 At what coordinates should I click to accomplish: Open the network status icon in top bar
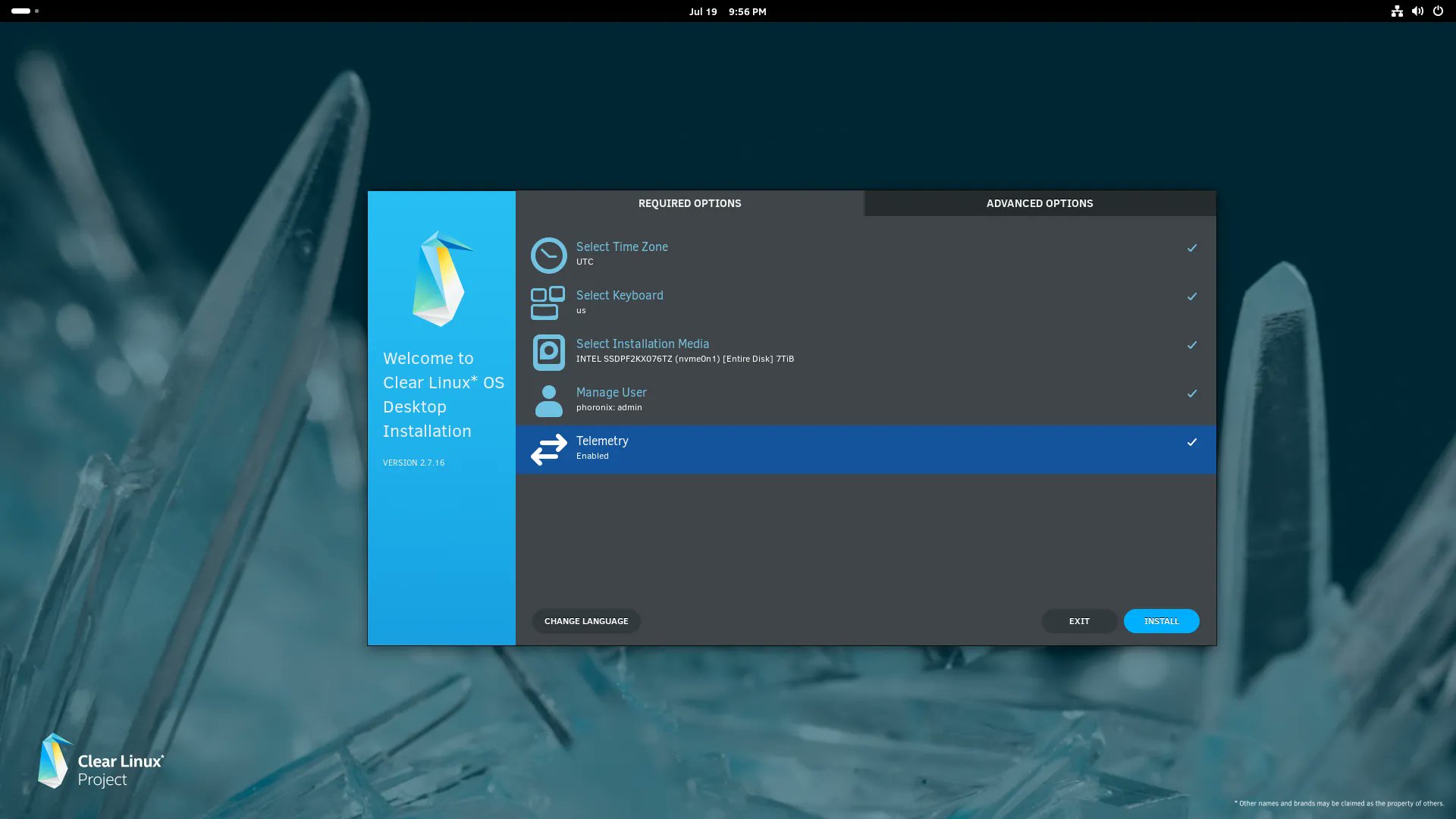tap(1397, 11)
